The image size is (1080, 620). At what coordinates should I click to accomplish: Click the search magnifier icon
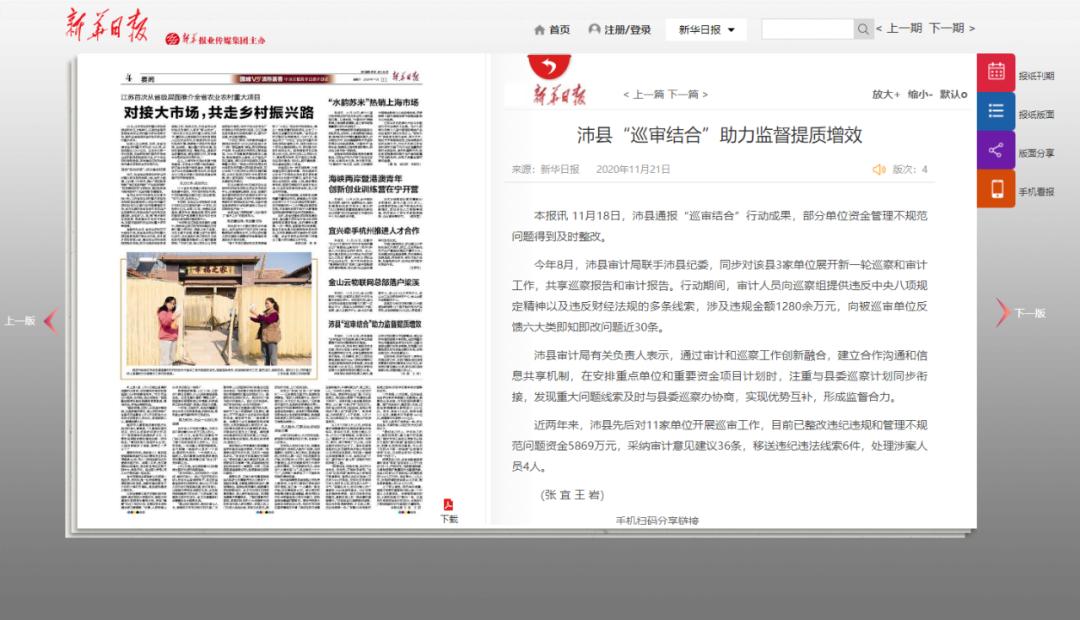[x=863, y=29]
